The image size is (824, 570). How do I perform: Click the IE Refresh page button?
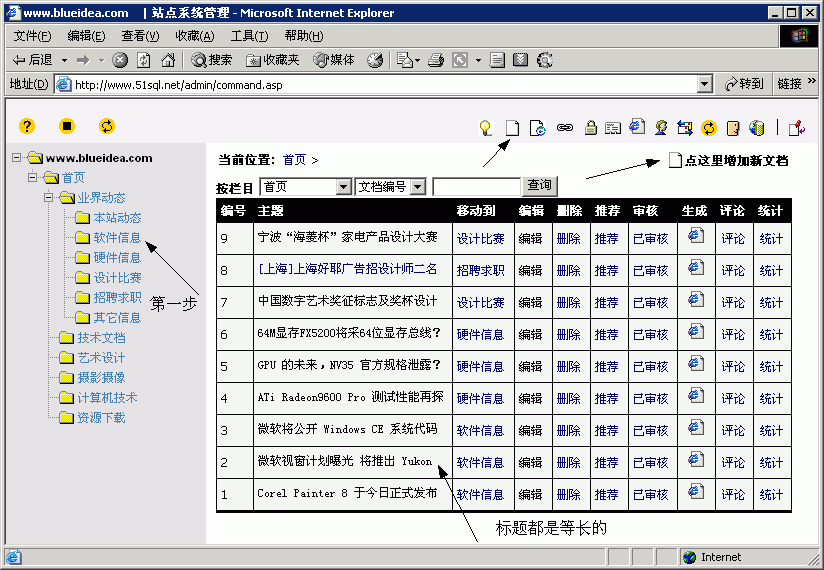click(143, 60)
